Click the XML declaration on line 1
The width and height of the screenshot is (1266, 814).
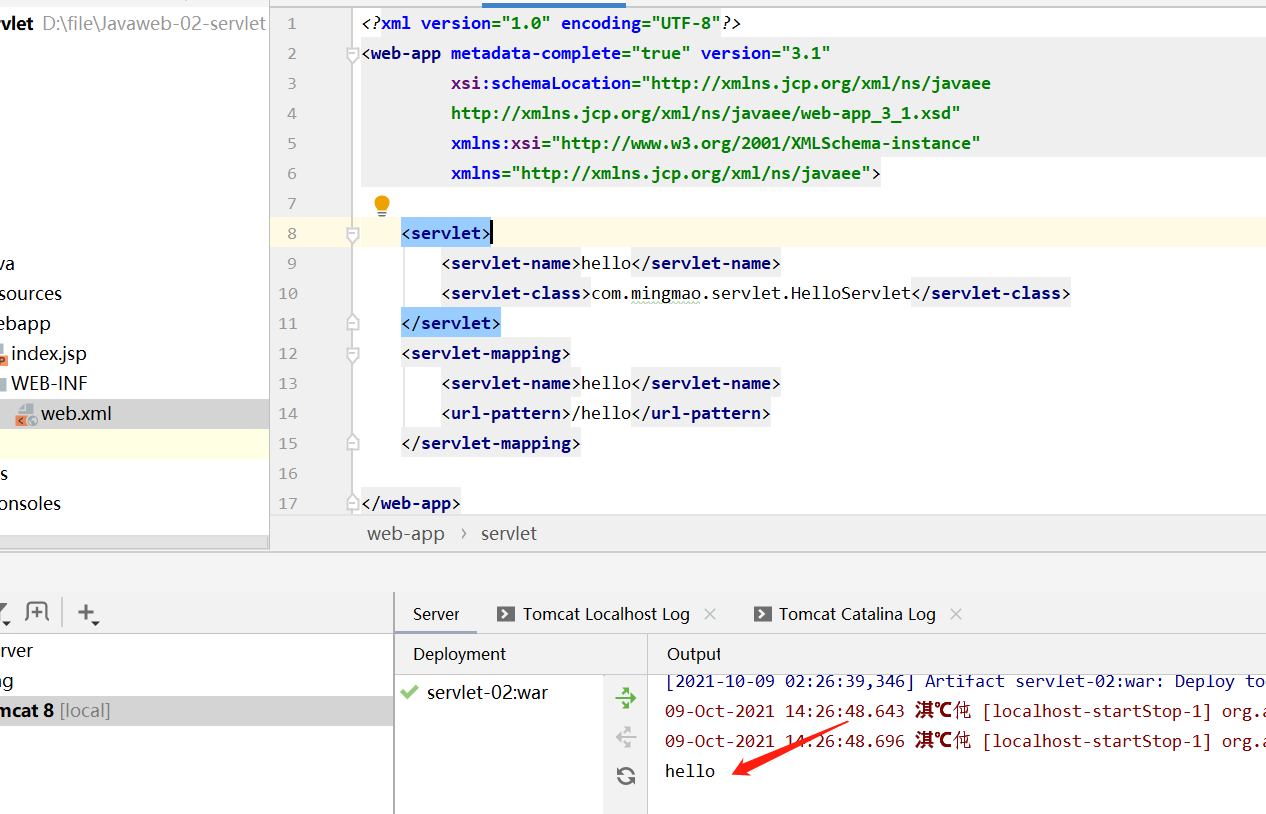(x=551, y=24)
